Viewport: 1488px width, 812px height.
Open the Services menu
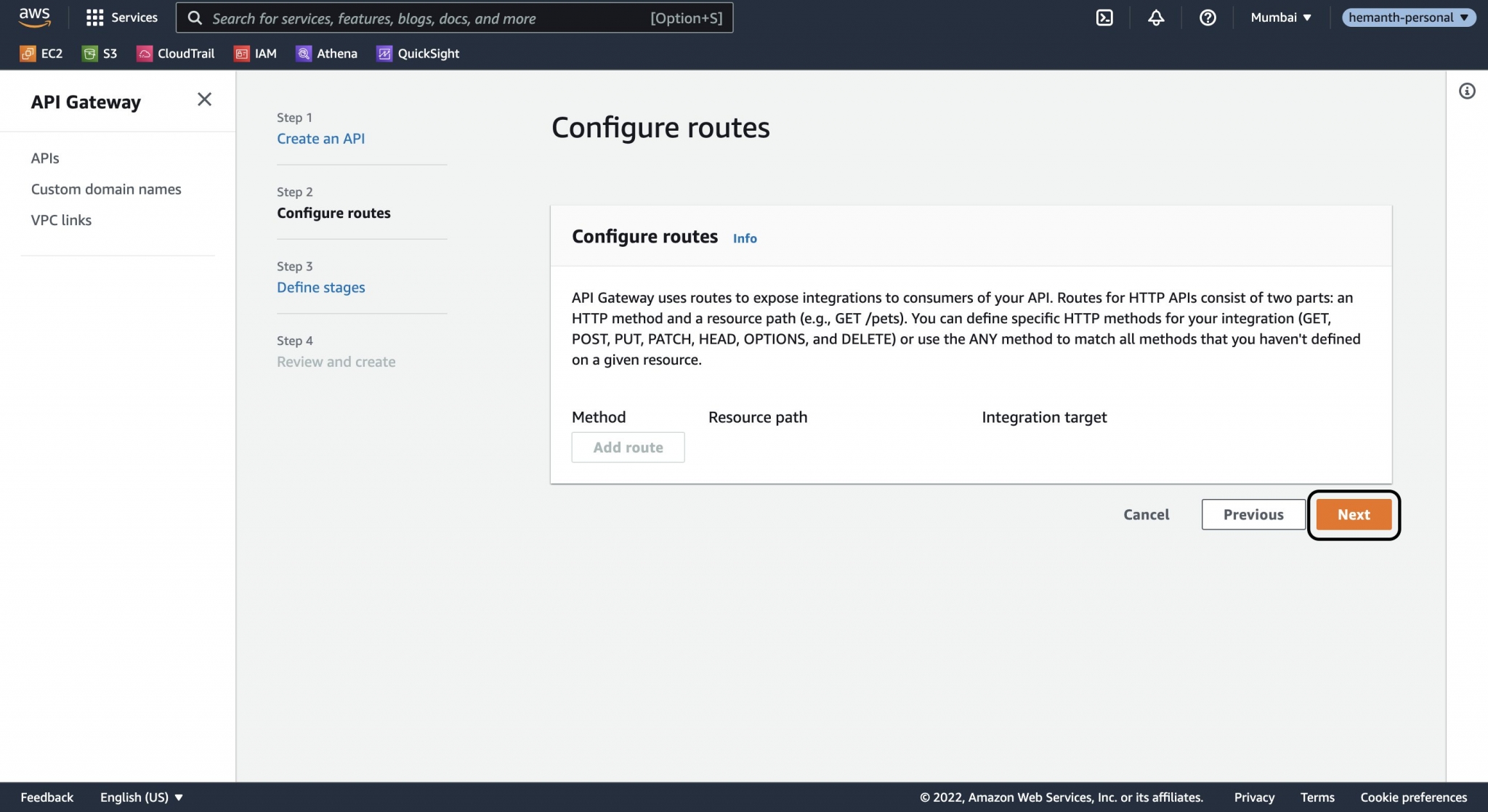122,17
